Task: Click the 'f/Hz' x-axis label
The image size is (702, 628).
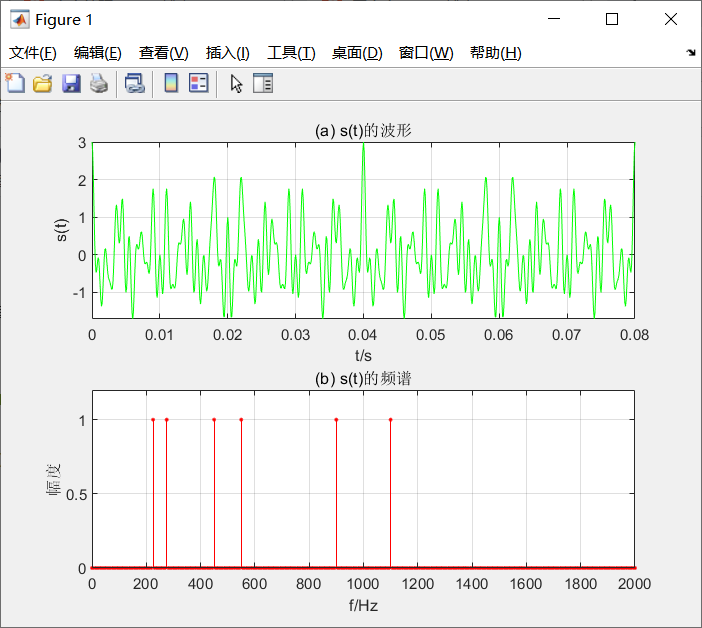Action: coord(363,606)
